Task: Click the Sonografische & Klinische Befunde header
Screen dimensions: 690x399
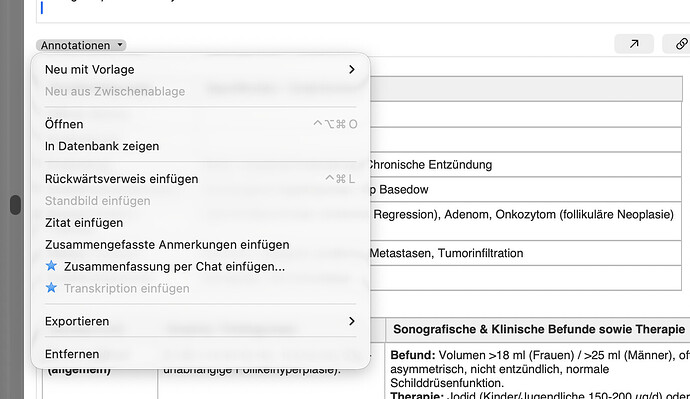Action: pyautogui.click(x=539, y=329)
